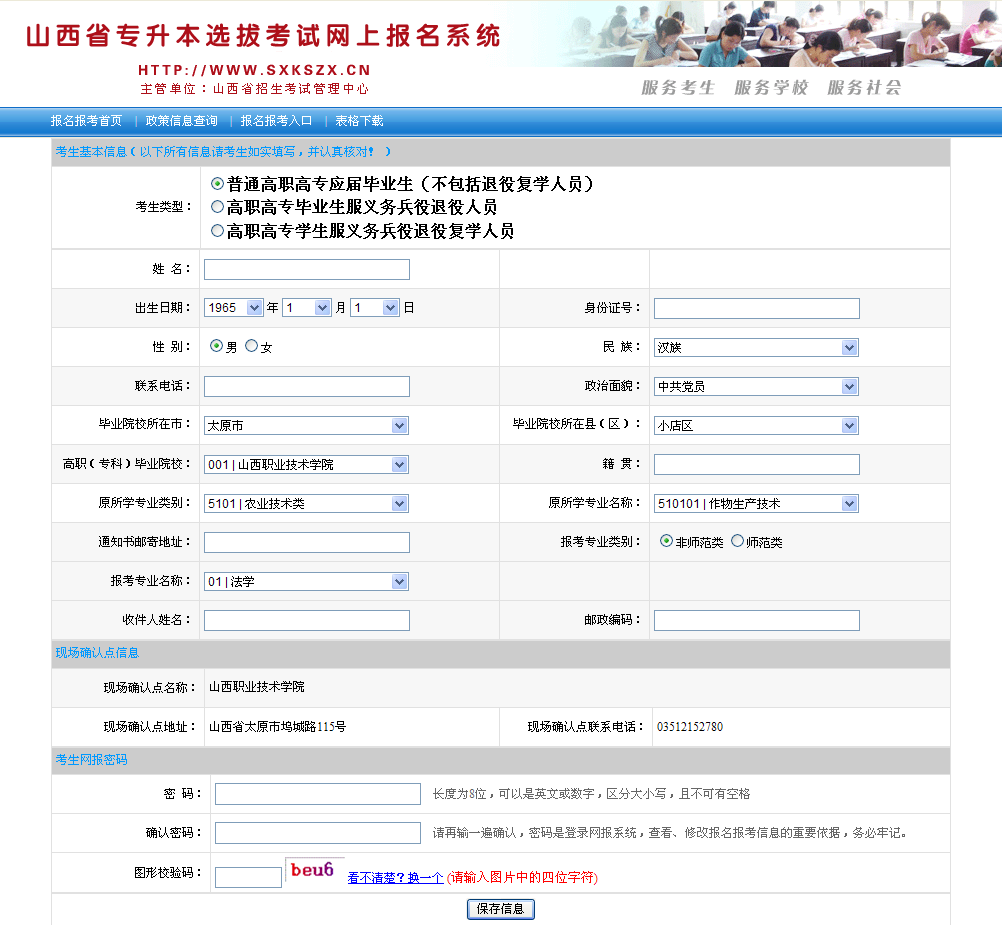Open 原所学专业名称 dropdown showing 作物生产技术

pyautogui.click(x=756, y=503)
